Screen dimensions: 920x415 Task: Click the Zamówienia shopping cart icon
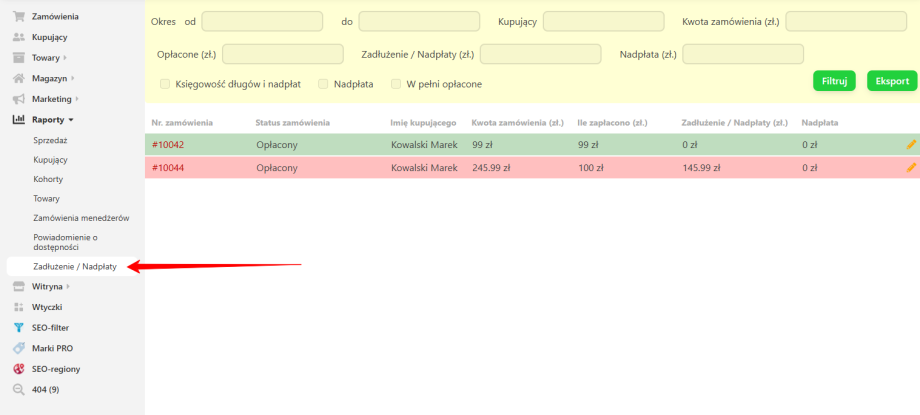(x=18, y=17)
